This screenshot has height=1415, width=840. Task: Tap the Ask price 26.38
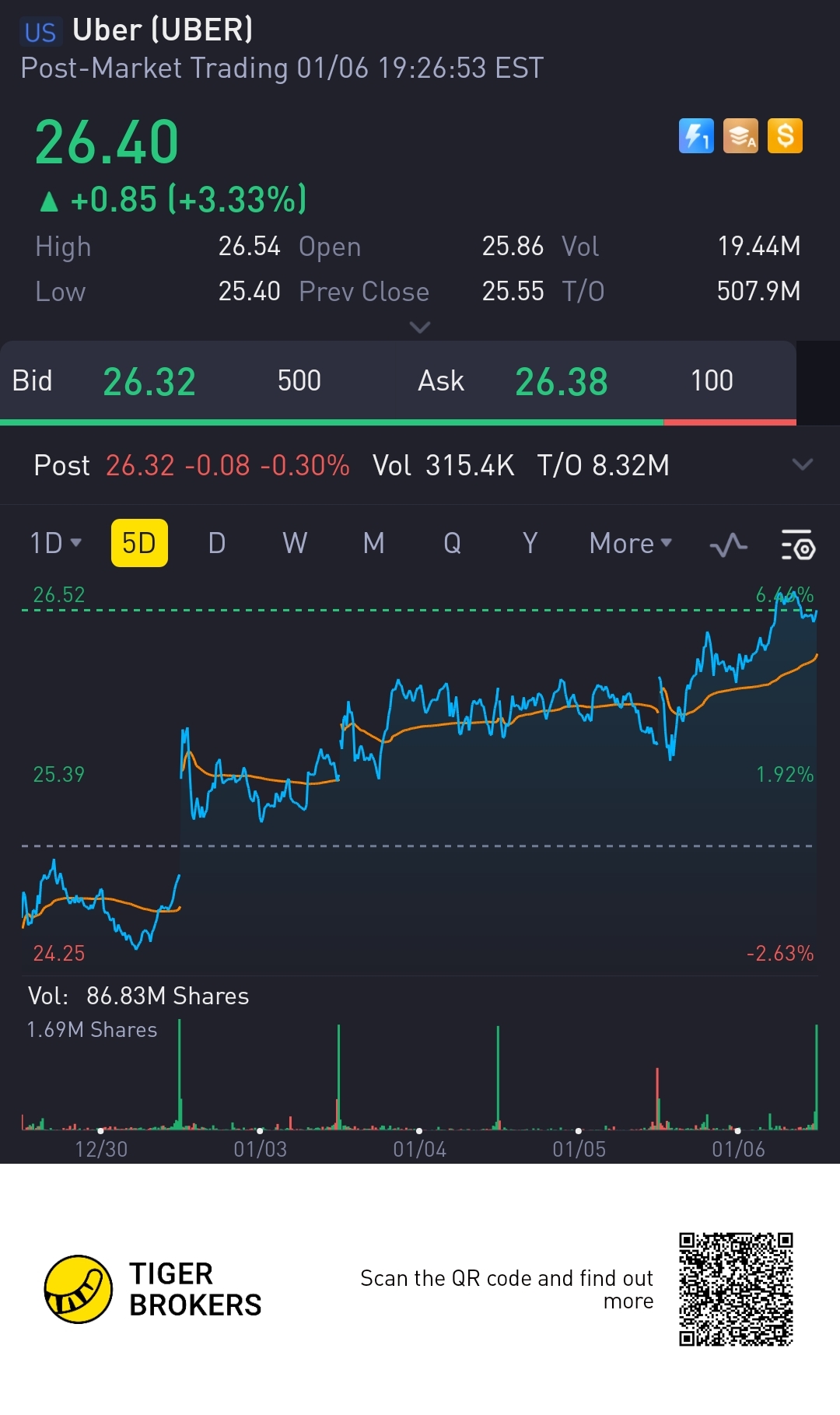tap(562, 382)
